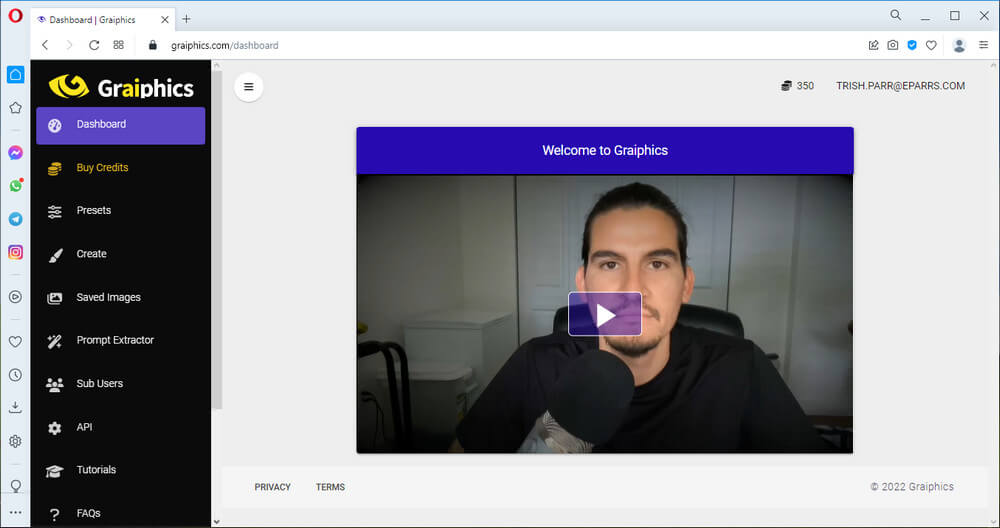Open the Dashboard sidebar item
This screenshot has width=1000, height=528.
coord(121,125)
